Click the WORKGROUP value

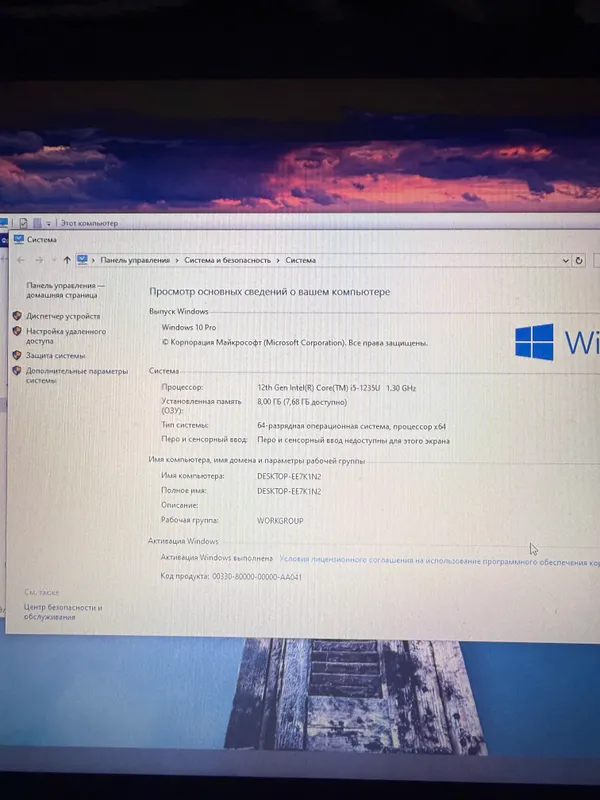pyautogui.click(x=280, y=521)
